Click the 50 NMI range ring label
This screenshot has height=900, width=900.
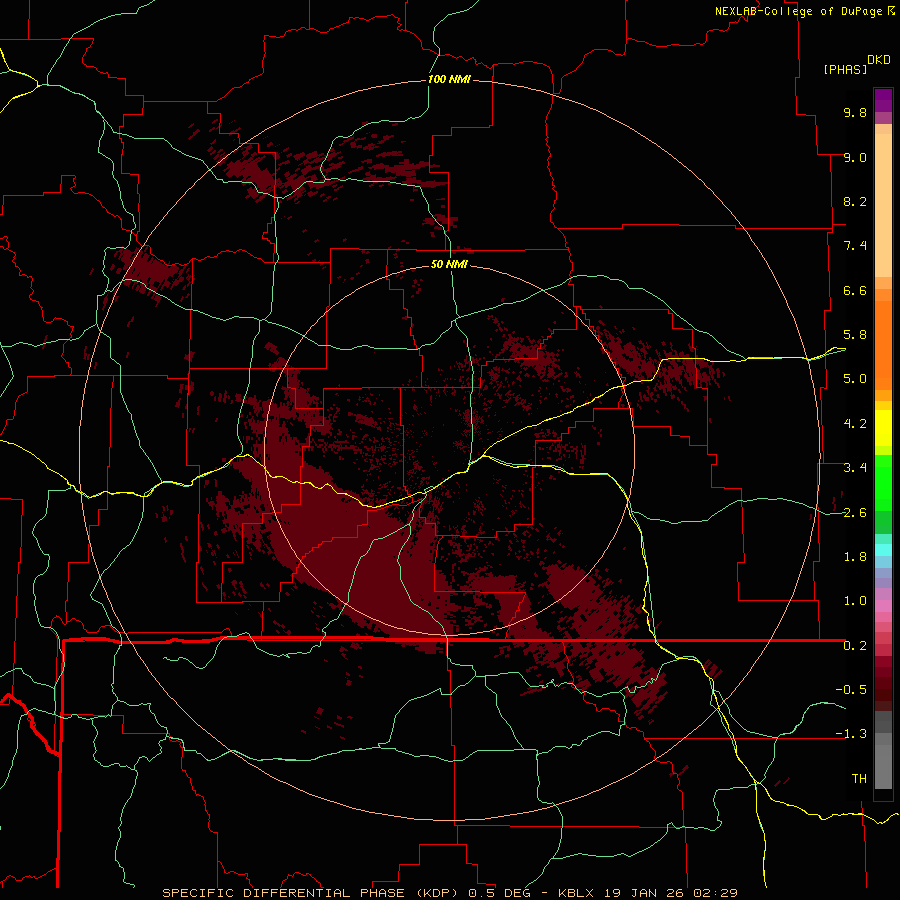pyautogui.click(x=449, y=264)
